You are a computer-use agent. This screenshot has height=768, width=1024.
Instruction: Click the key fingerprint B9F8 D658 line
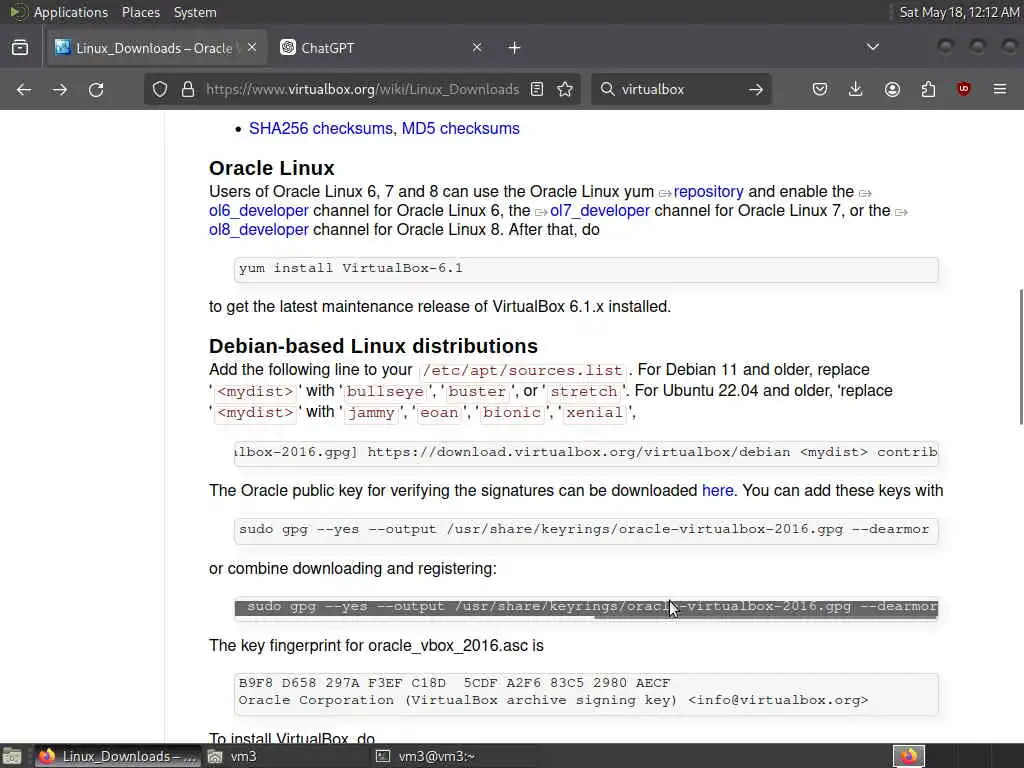tap(454, 683)
